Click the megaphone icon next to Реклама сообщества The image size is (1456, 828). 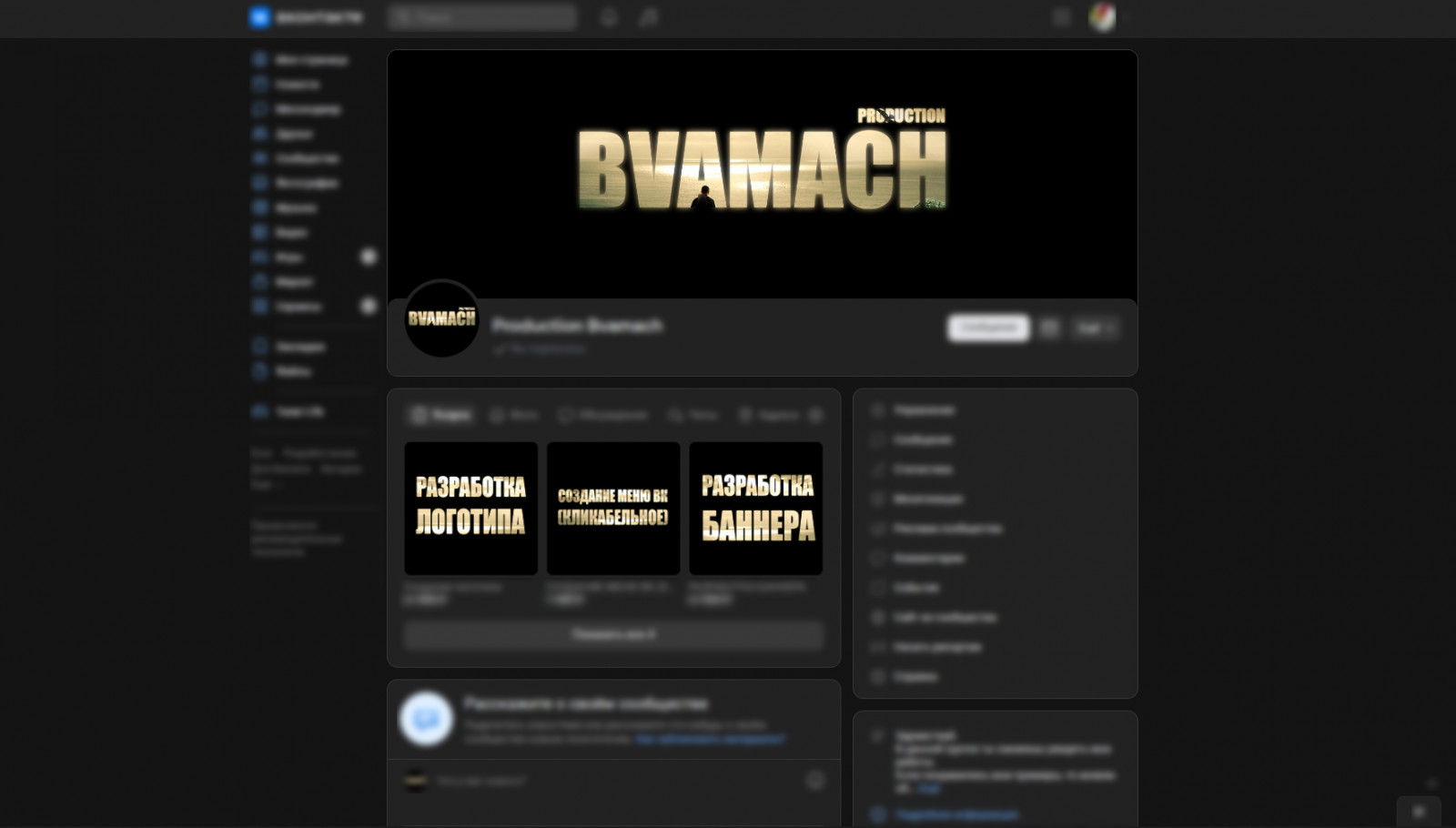[x=878, y=529]
